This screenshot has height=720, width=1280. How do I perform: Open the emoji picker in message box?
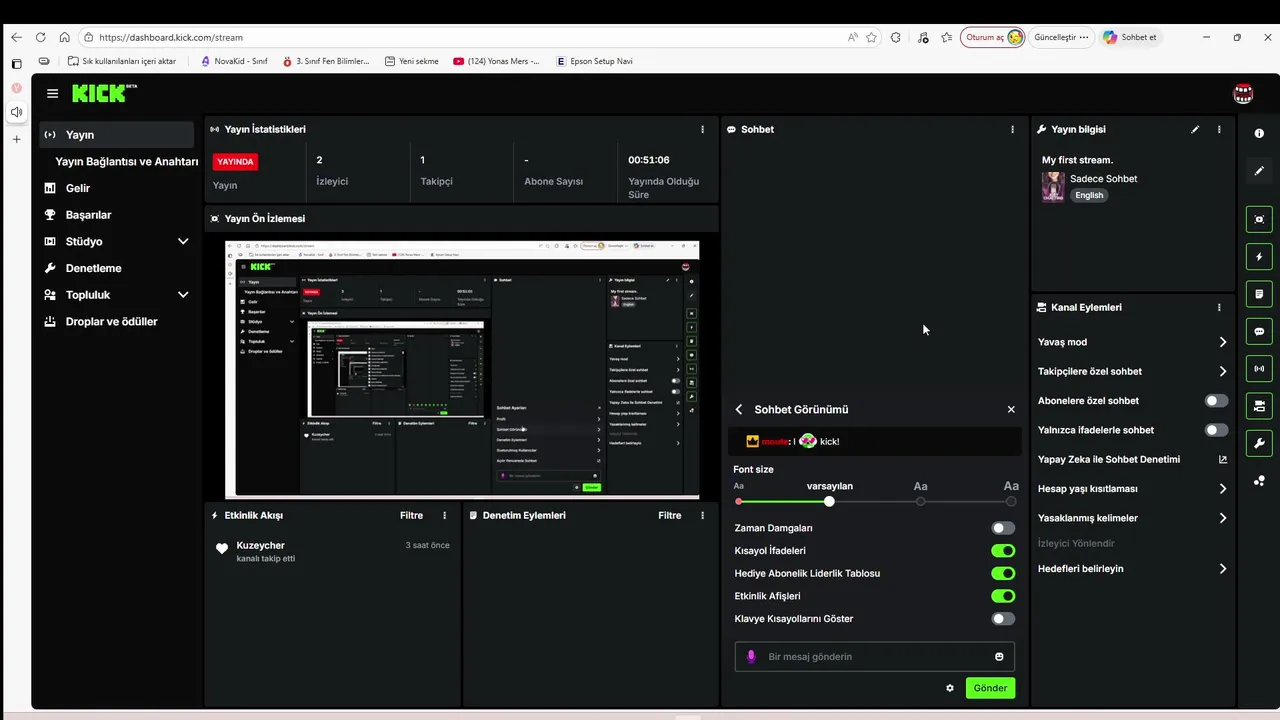[999, 656]
